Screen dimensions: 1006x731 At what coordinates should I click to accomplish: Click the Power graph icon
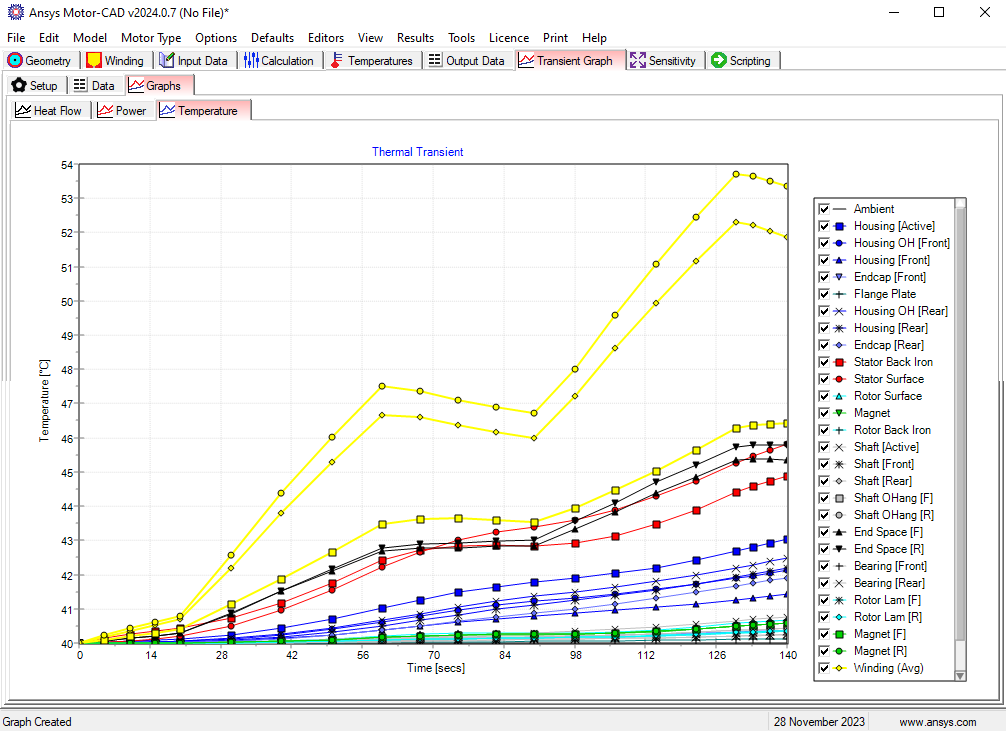click(x=105, y=110)
